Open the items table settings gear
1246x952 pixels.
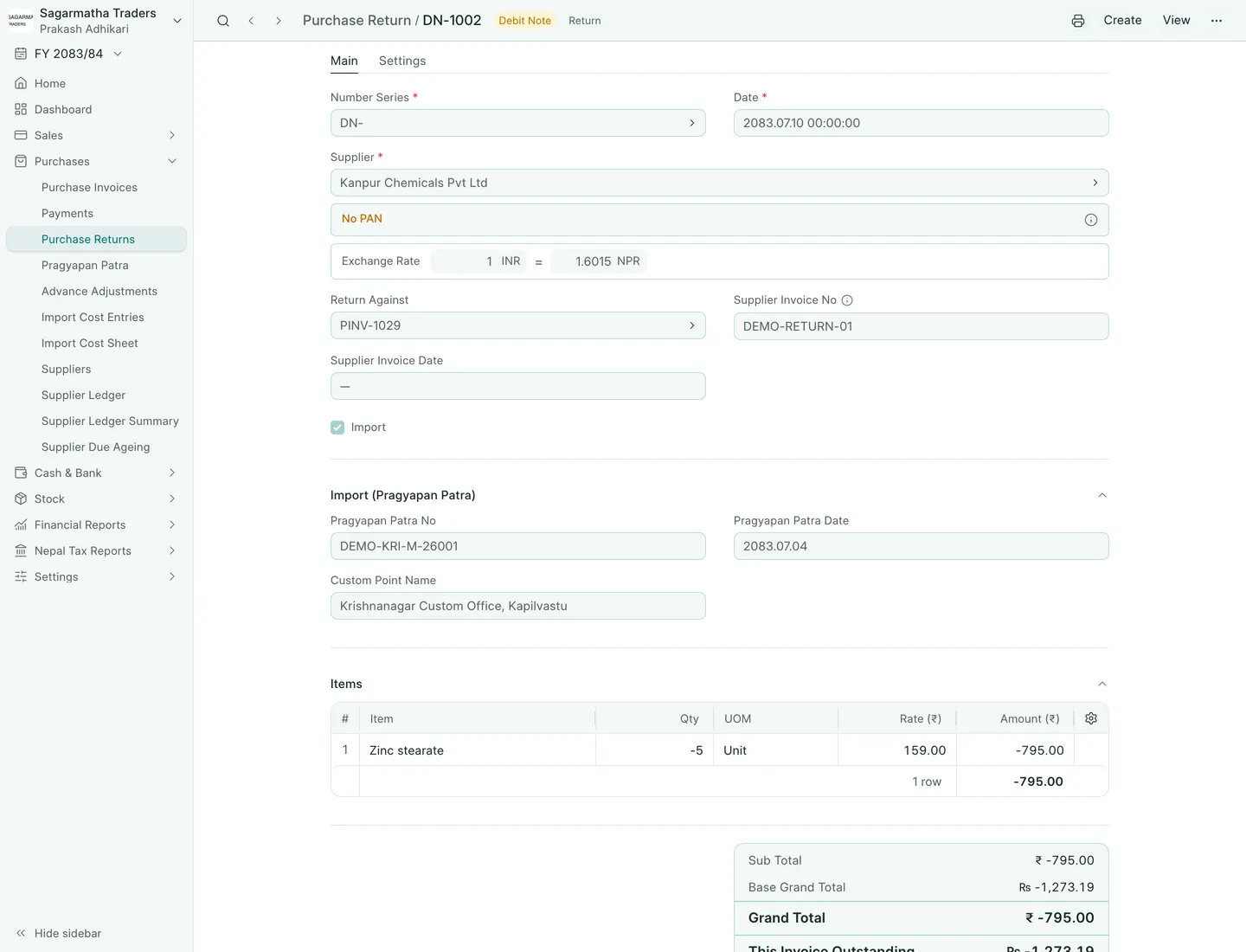tap(1091, 718)
